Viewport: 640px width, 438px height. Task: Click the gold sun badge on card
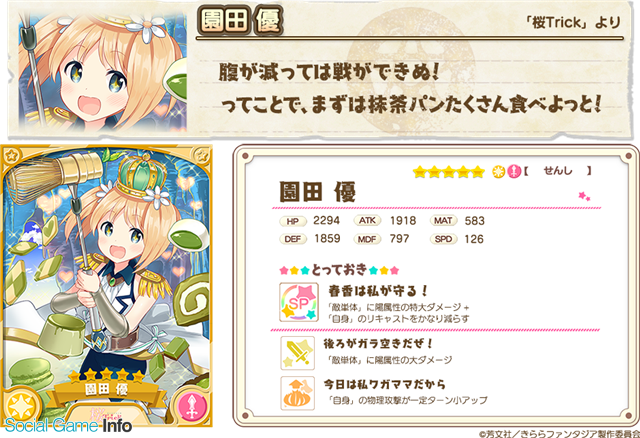(20, 407)
